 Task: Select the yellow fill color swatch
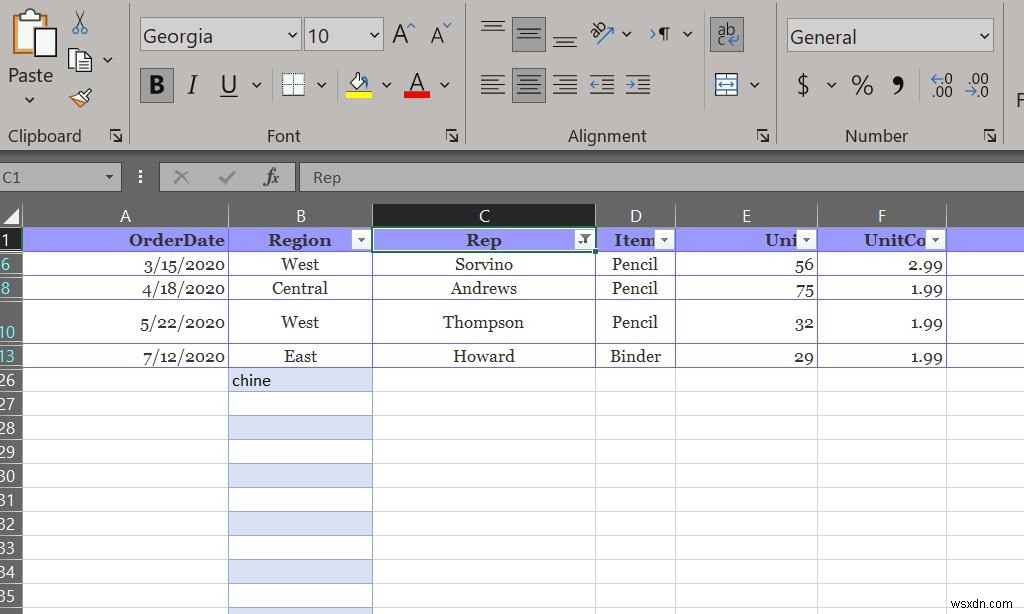(360, 95)
